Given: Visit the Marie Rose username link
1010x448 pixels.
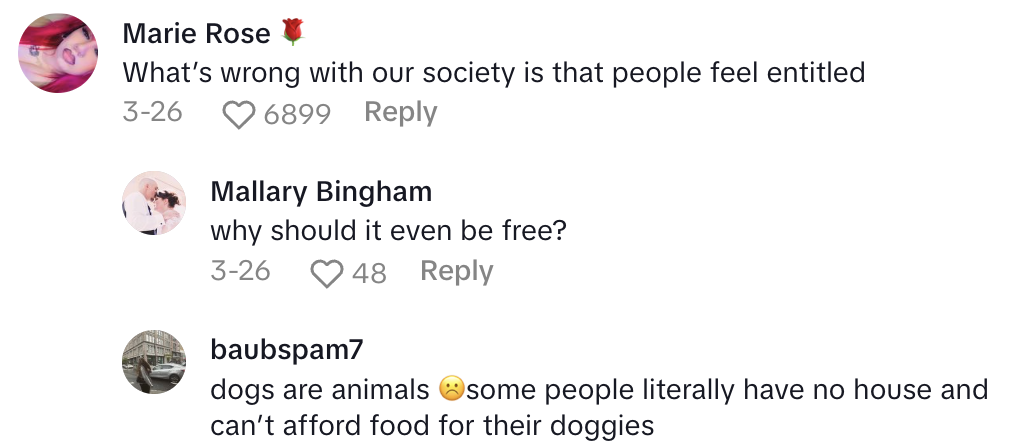Looking at the screenshot, I should click(x=196, y=34).
